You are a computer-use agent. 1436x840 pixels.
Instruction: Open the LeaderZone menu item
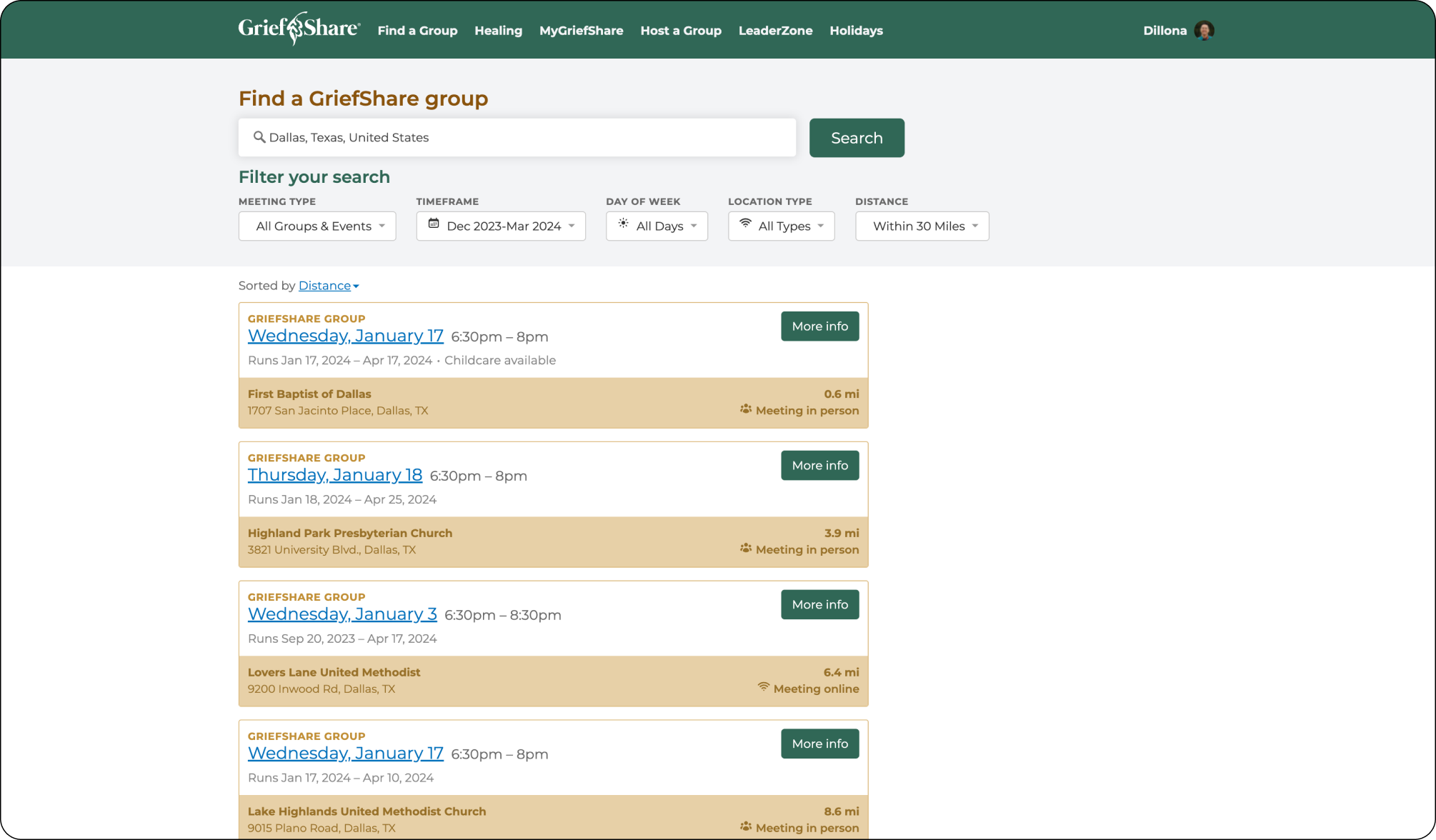(775, 31)
